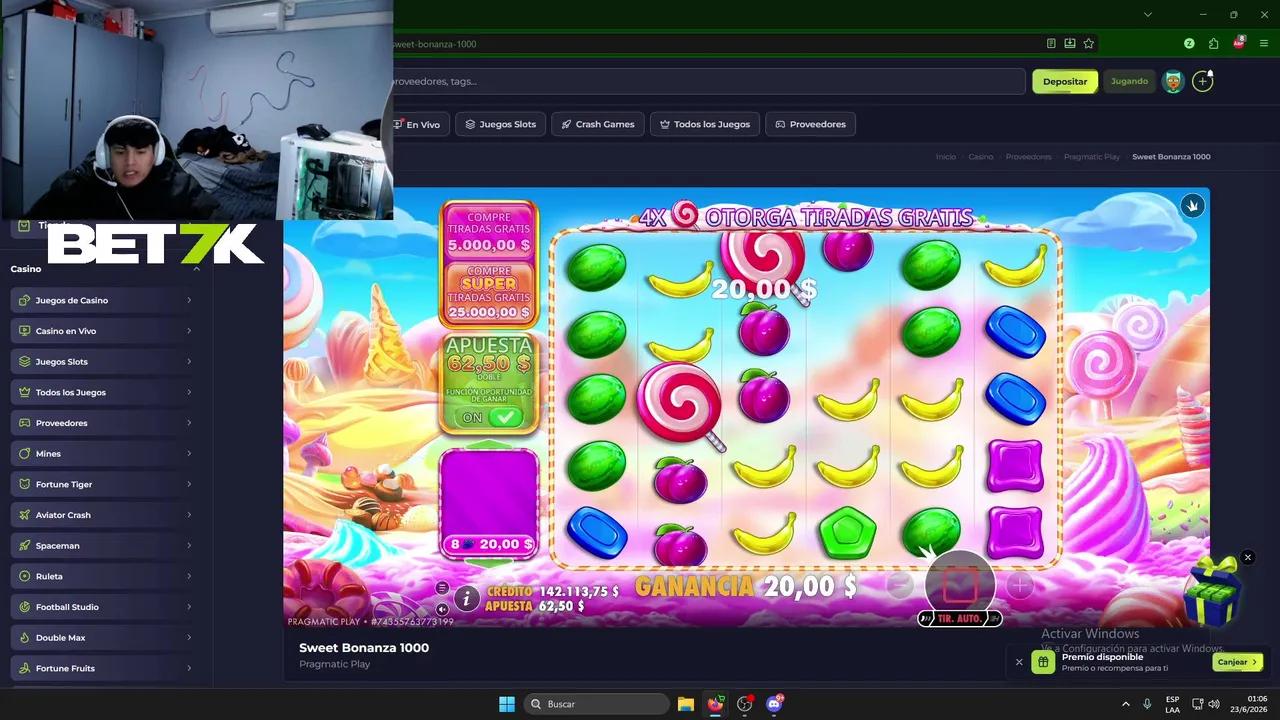Viewport: 1280px width, 720px height.
Task: Toggle the double chance ON switch
Action: click(x=491, y=417)
